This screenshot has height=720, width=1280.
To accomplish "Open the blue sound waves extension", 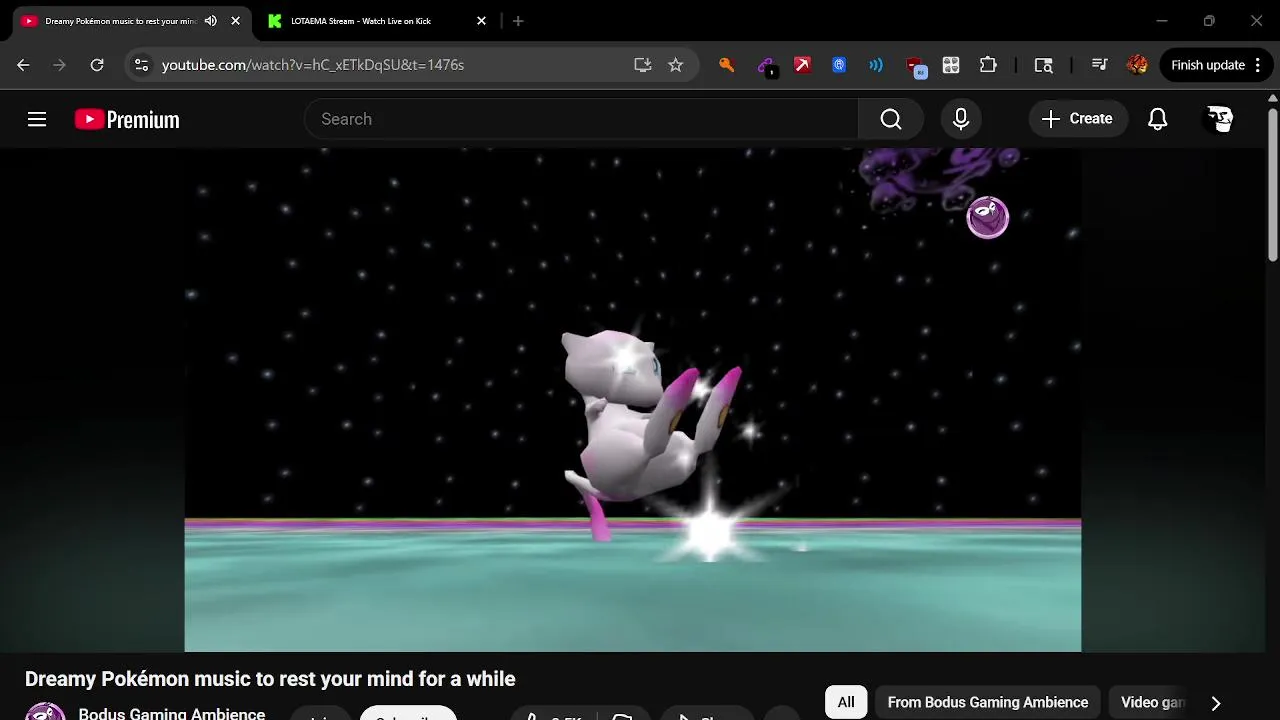I will point(876,65).
